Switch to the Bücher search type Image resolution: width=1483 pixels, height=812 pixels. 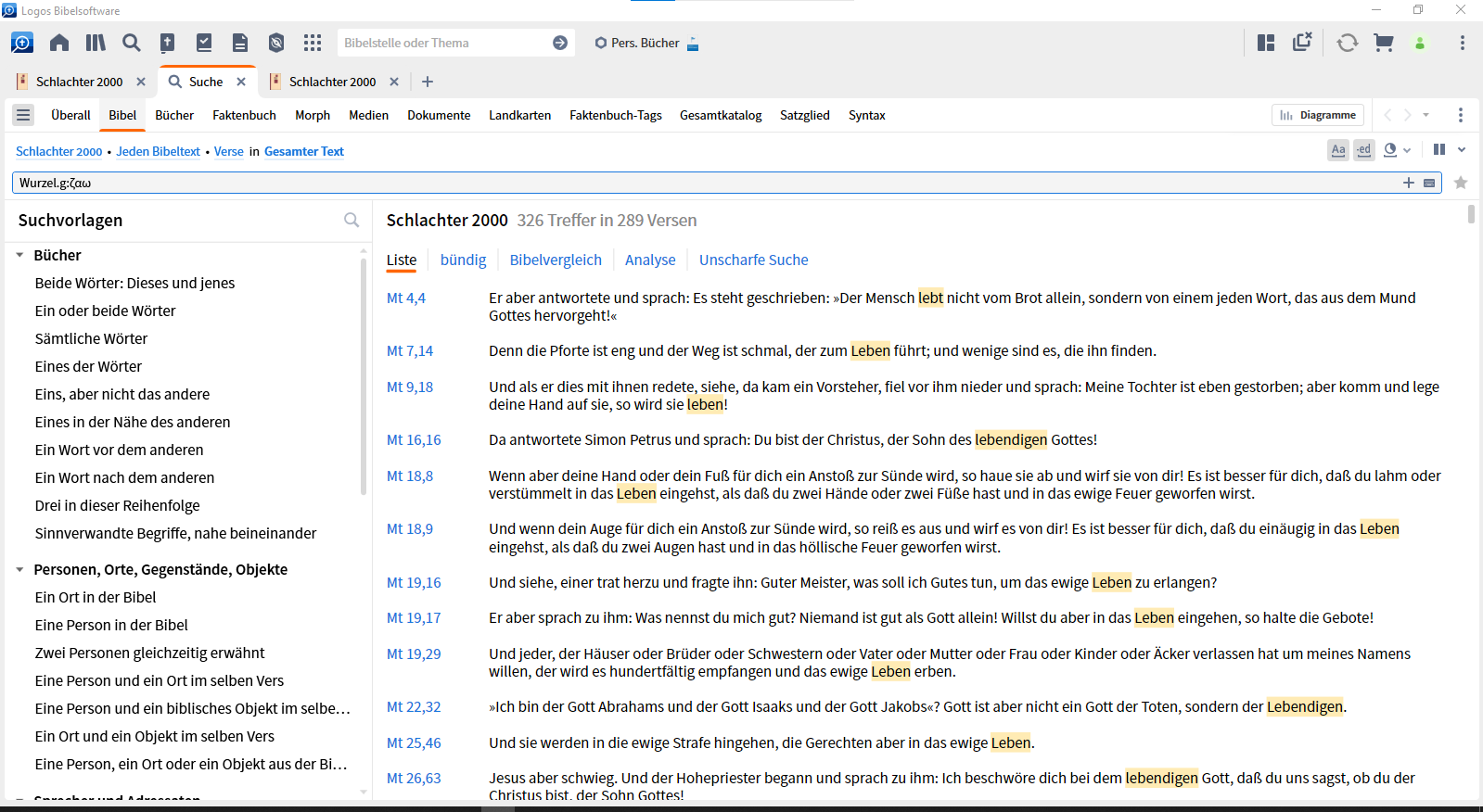coord(174,115)
